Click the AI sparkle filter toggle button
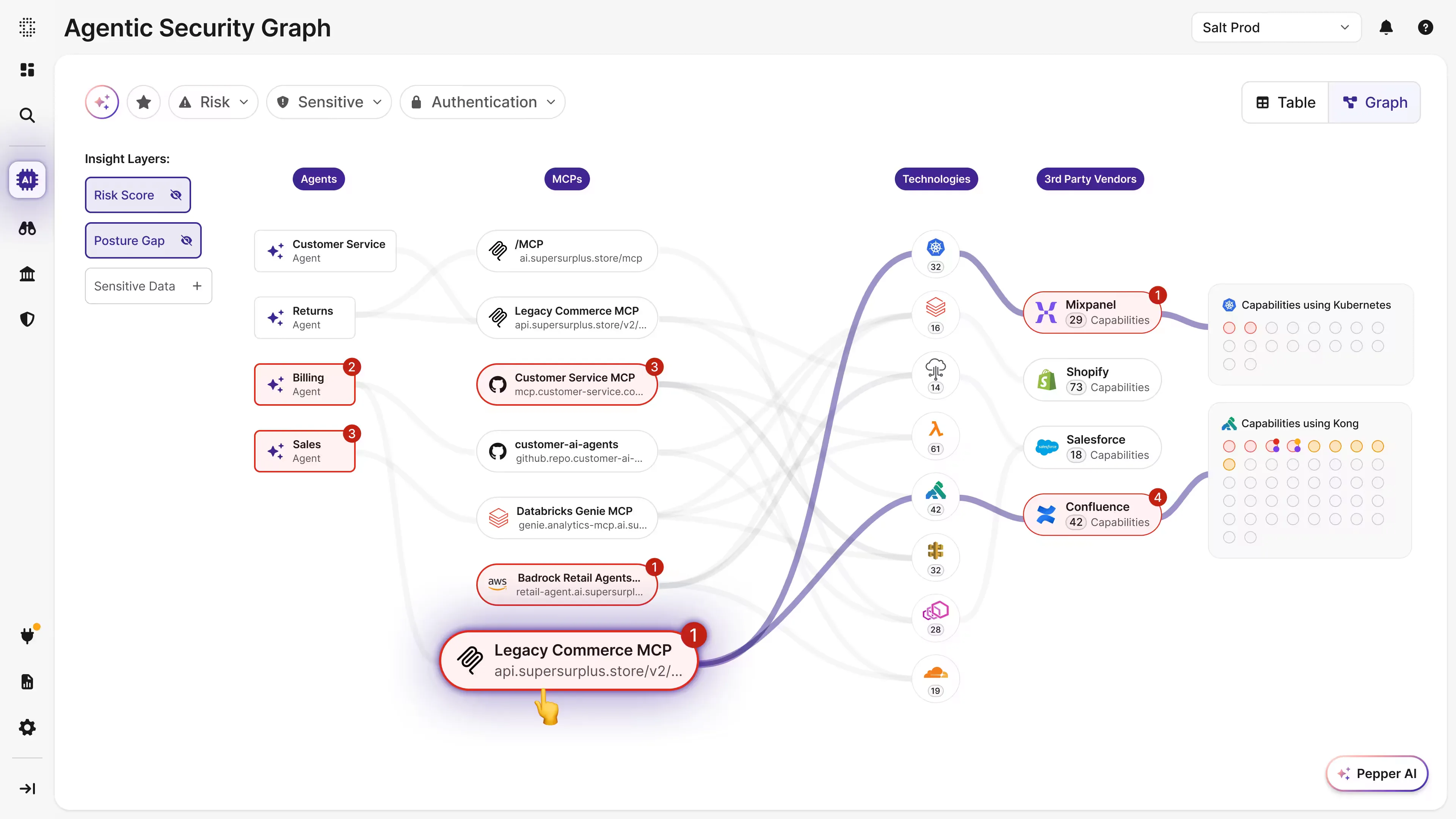This screenshot has width=1456, height=819. tap(102, 102)
